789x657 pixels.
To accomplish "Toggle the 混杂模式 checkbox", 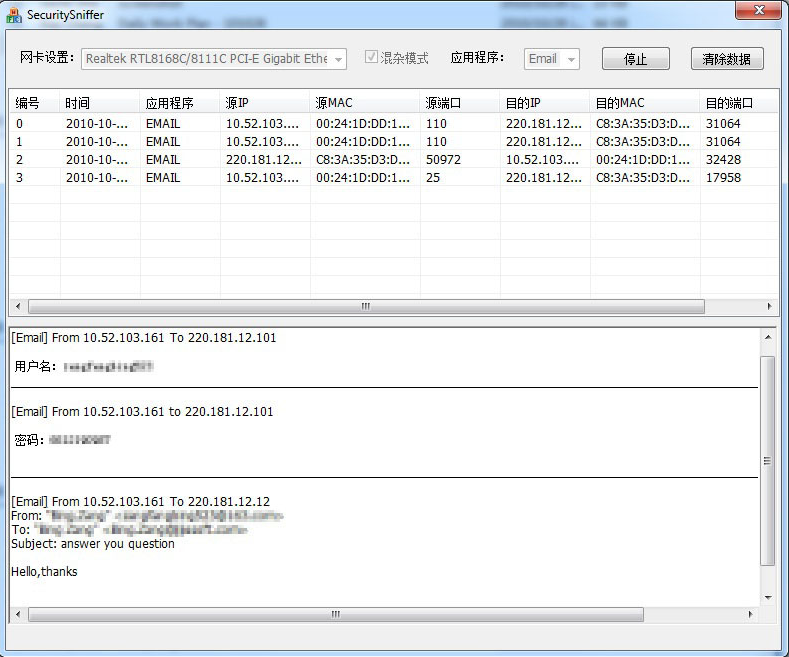I will (x=372, y=58).
